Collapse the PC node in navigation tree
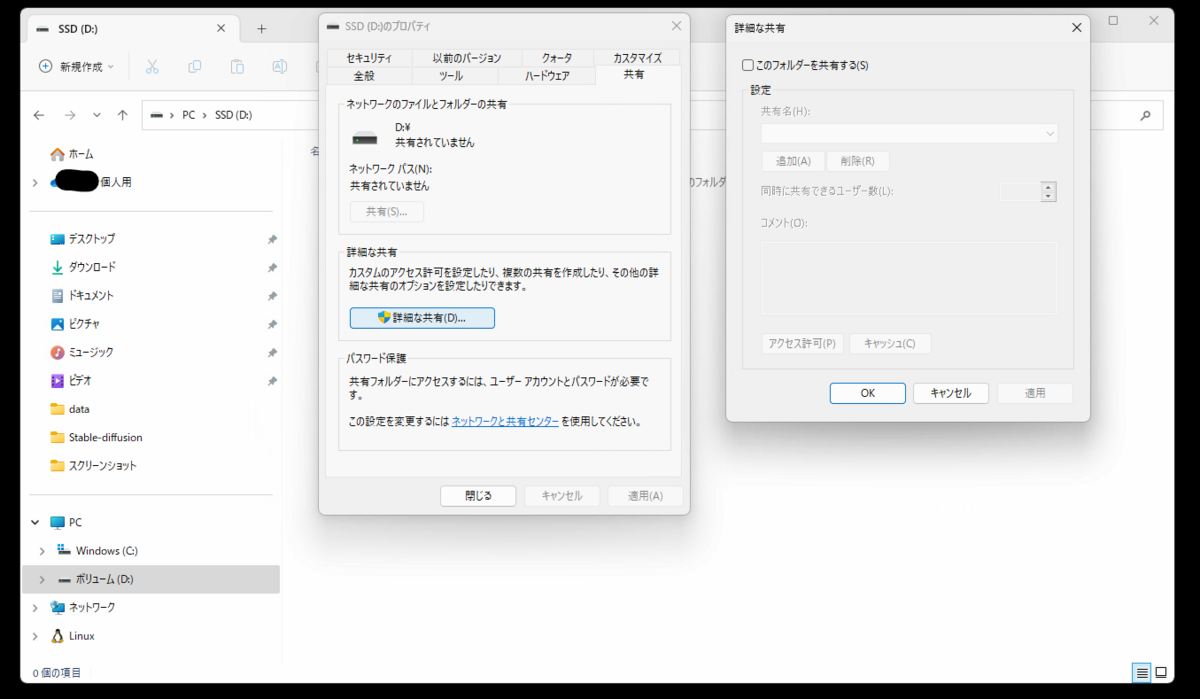Screen dimensions: 1200x699 click(35, 522)
